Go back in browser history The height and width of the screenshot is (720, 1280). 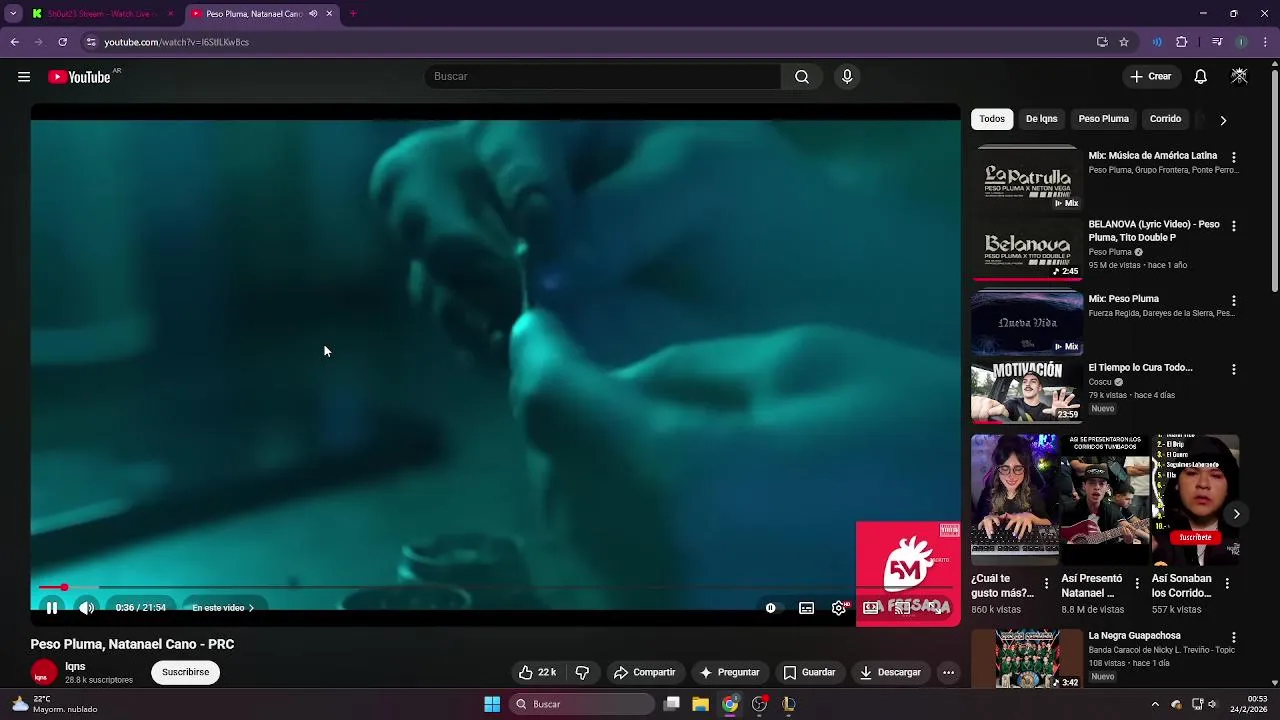pyautogui.click(x=15, y=42)
